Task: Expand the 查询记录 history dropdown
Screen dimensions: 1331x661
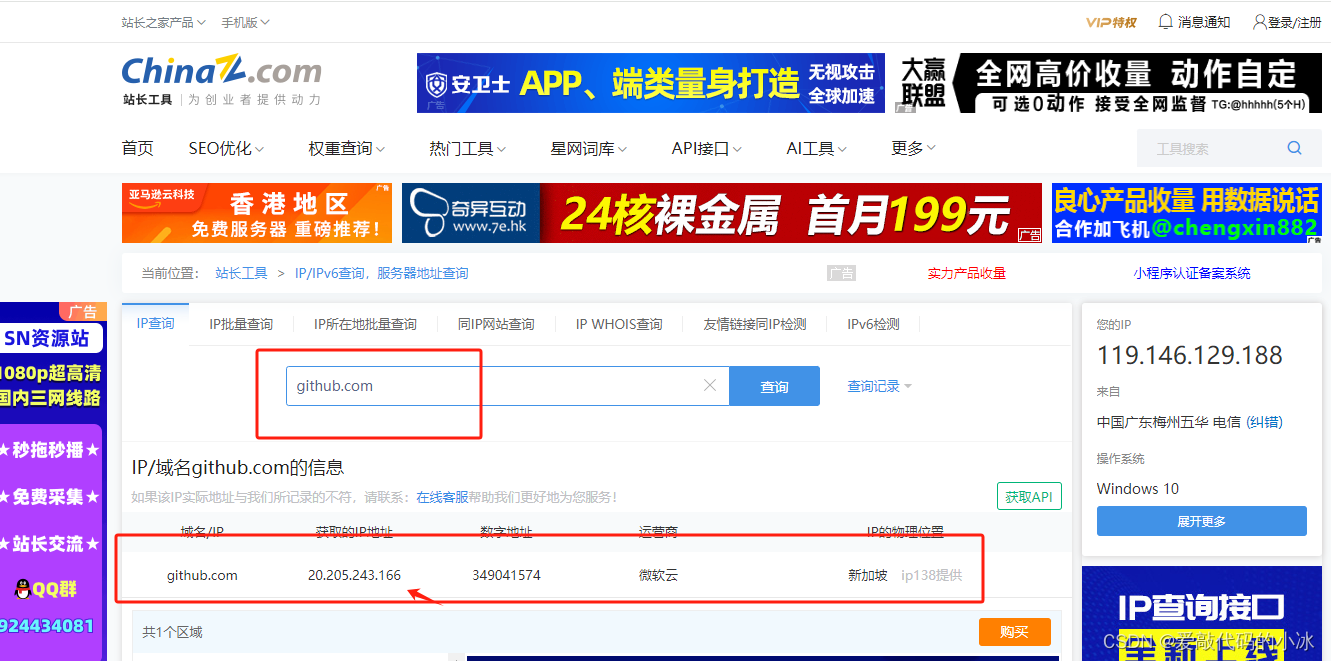Action: click(879, 386)
